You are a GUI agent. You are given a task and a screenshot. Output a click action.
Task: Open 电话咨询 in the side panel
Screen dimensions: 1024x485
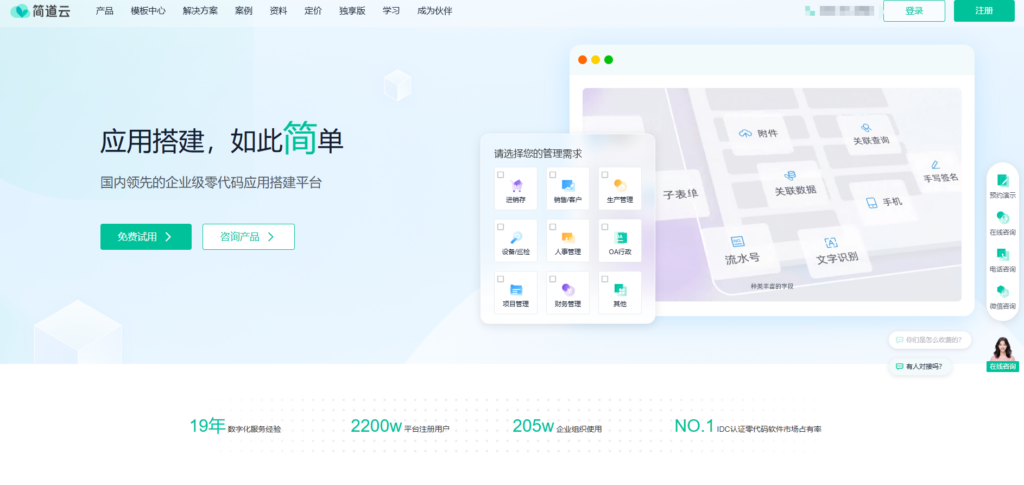coord(1002,260)
